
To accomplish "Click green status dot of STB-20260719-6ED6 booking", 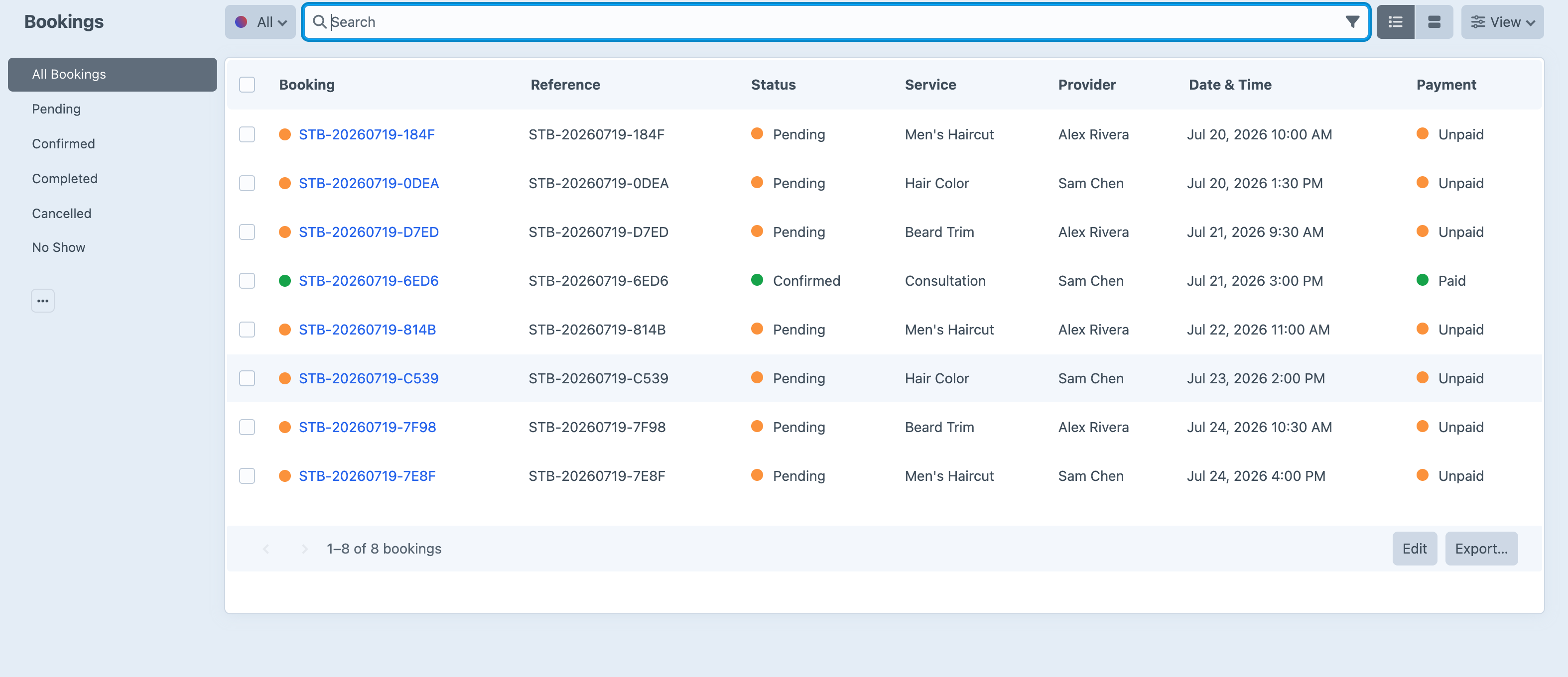I will coord(284,280).
